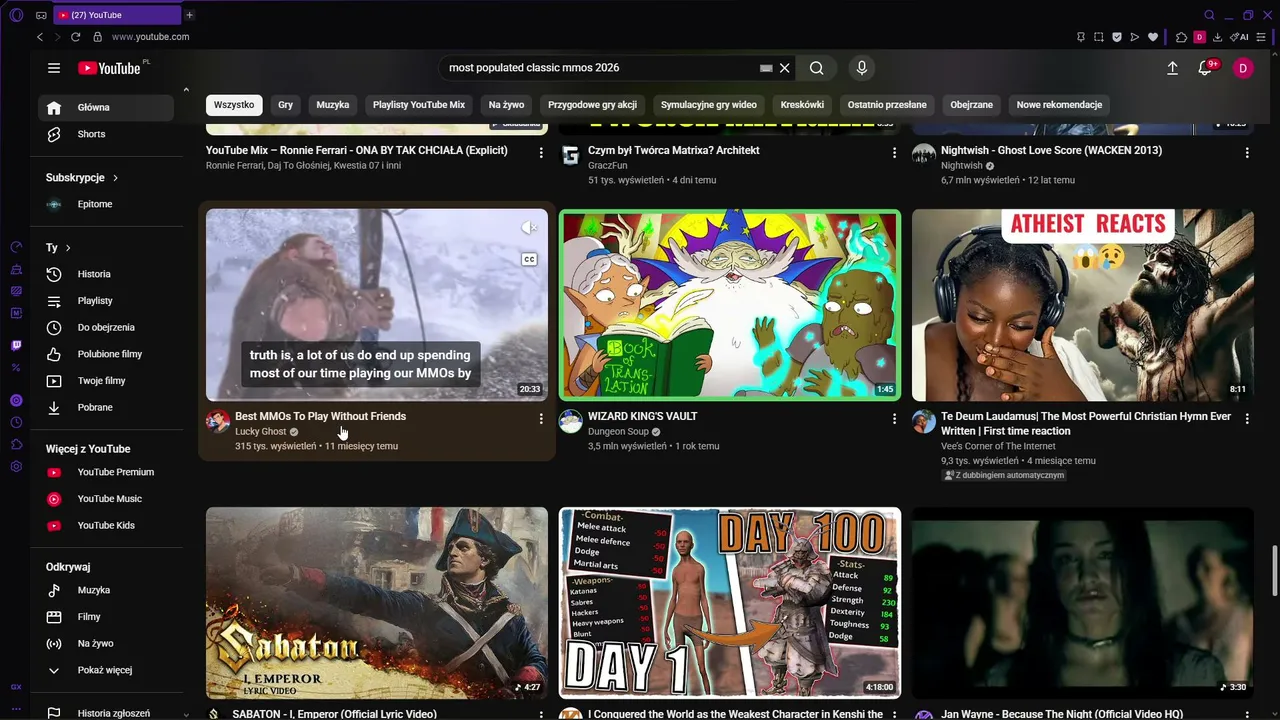1280x720 pixels.
Task: Select the Kreskówki filter chip
Action: click(803, 105)
